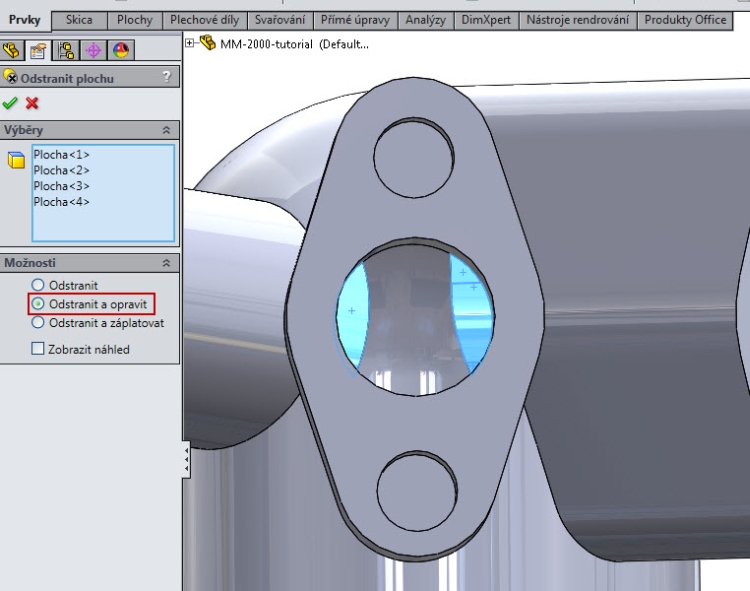Click the panel splitter collapse handle

click(186, 459)
